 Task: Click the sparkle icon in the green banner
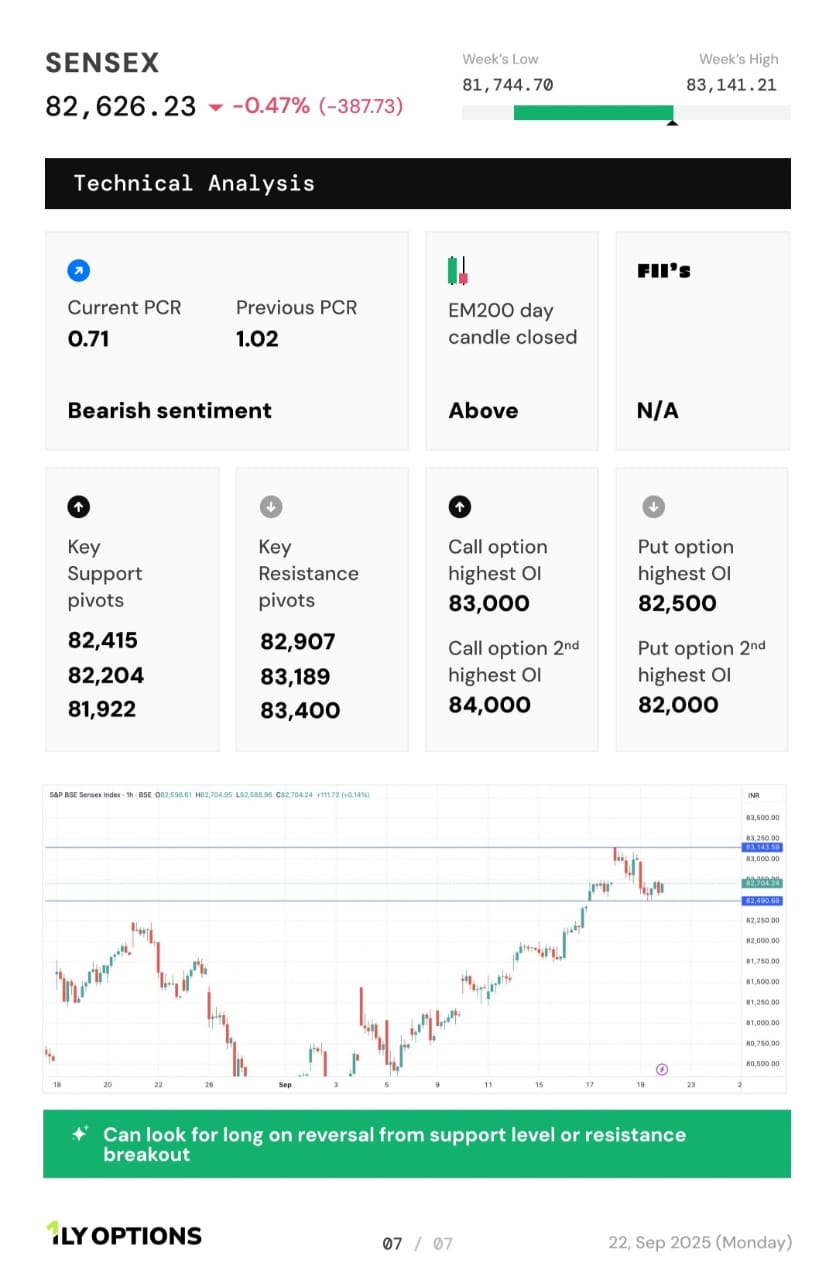[x=80, y=1134]
